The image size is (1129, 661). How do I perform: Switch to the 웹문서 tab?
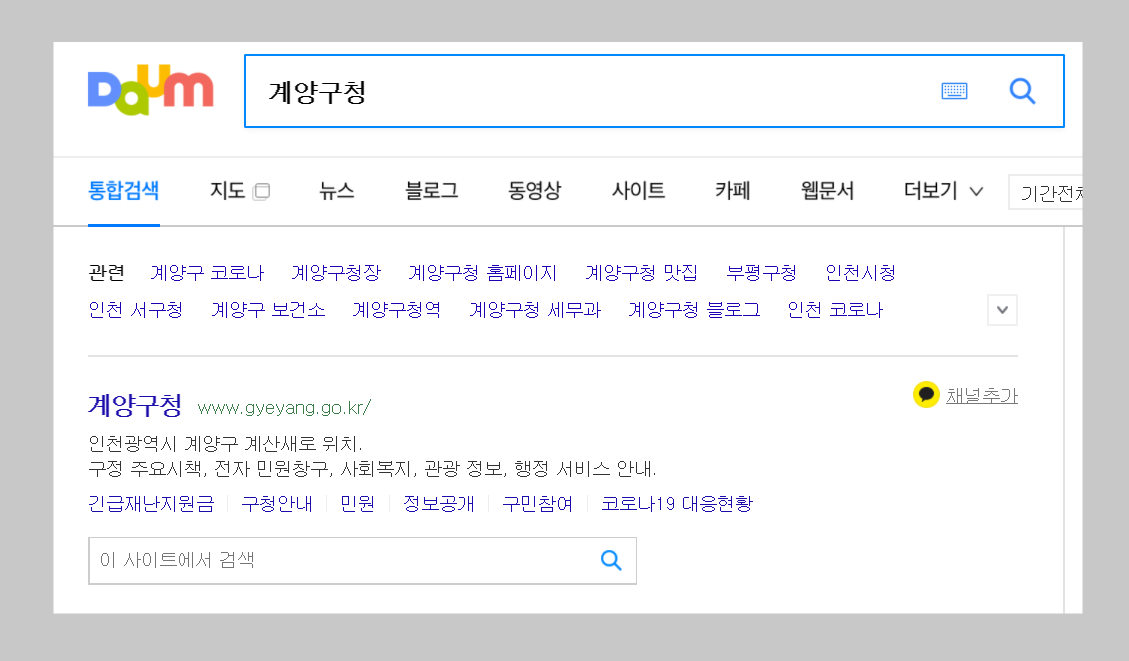[x=827, y=191]
